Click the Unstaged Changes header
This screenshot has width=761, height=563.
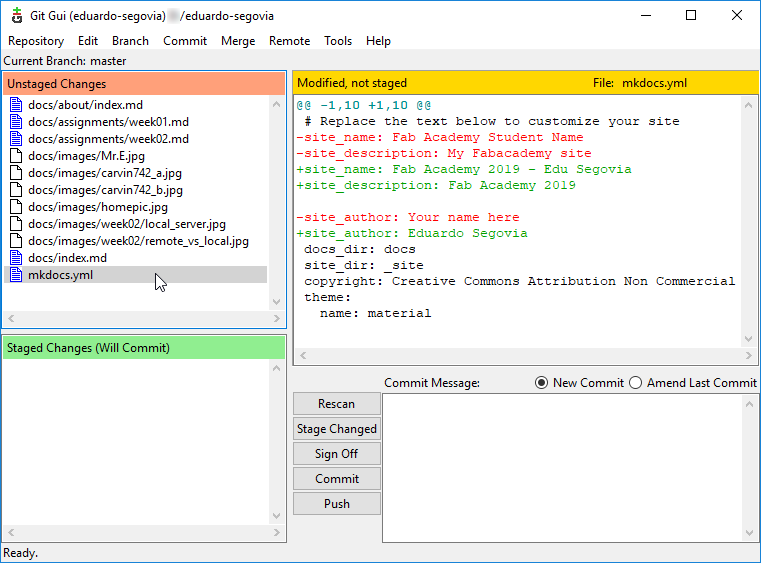tap(145, 83)
